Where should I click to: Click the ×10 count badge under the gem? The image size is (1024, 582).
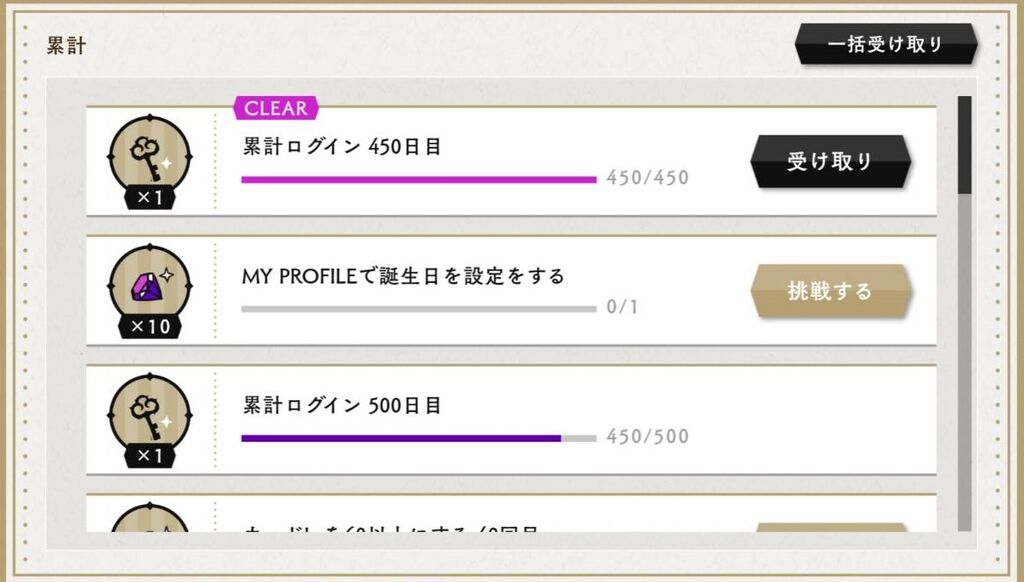tap(150, 326)
